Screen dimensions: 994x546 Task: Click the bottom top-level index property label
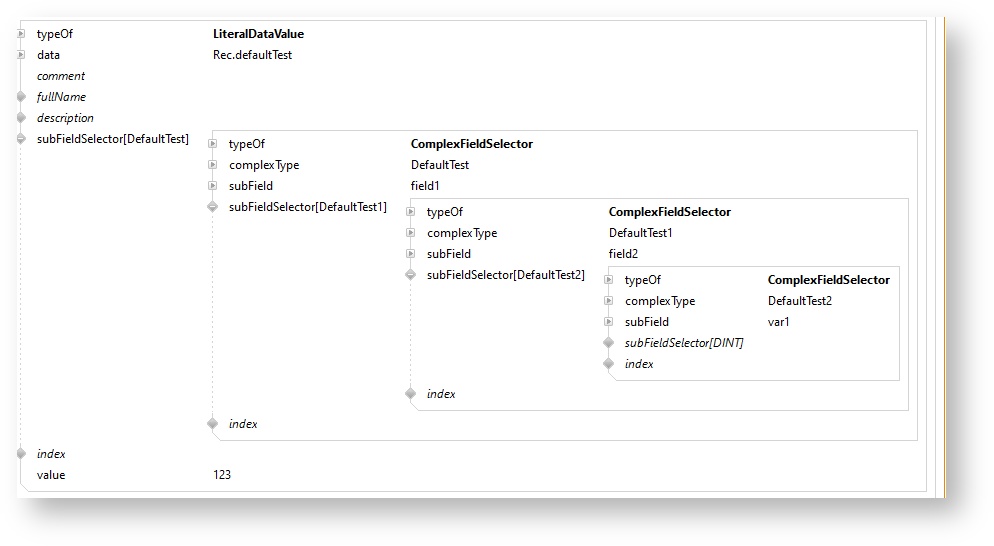pyautogui.click(x=51, y=454)
